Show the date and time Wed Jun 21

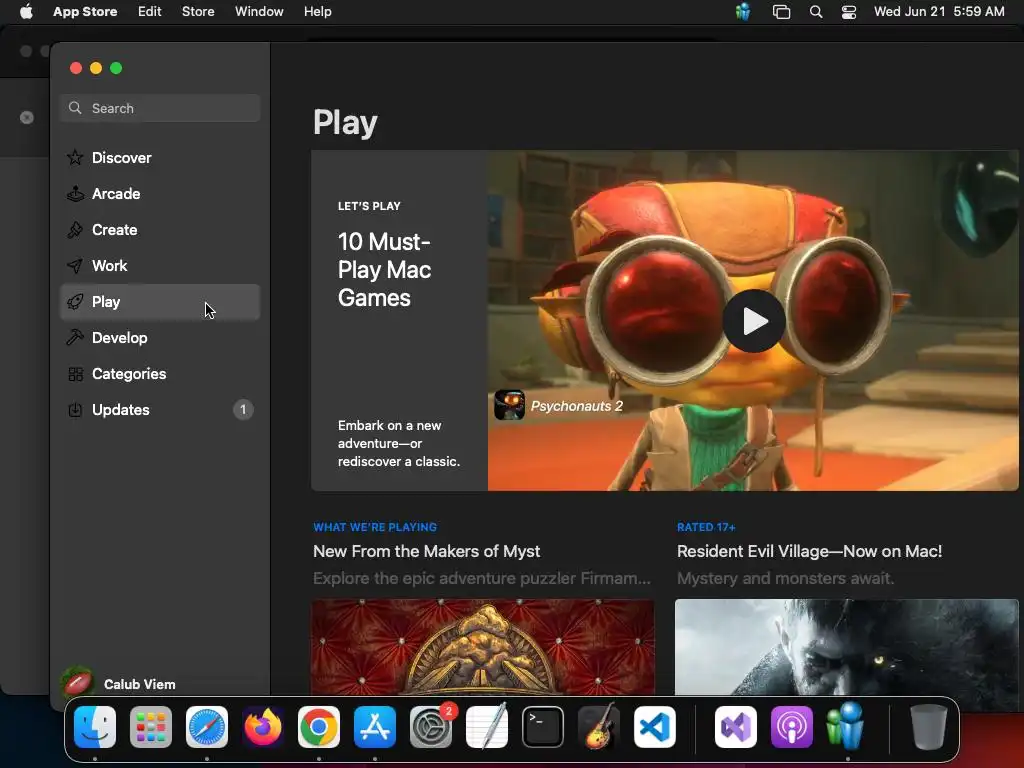939,12
